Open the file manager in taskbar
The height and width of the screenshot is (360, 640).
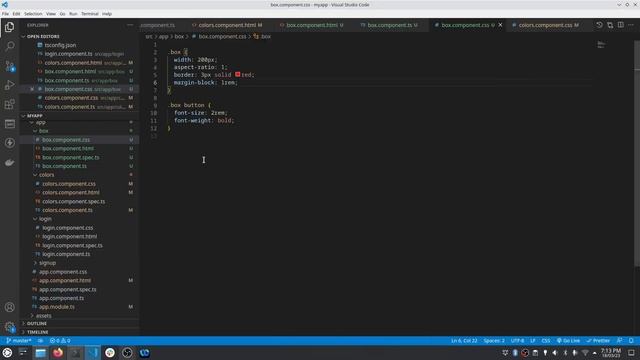pos(40,353)
